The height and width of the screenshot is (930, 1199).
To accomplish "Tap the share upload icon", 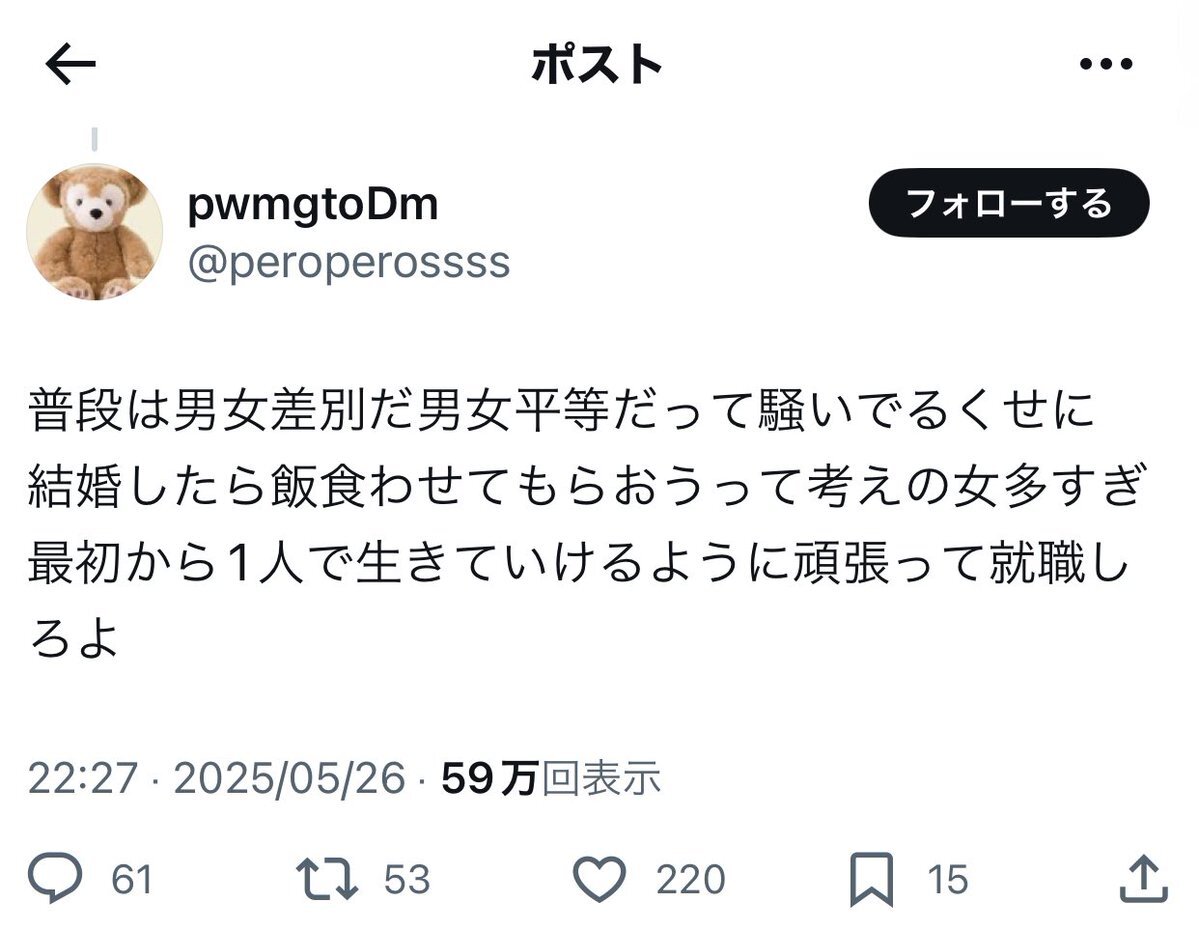I will click(1144, 878).
